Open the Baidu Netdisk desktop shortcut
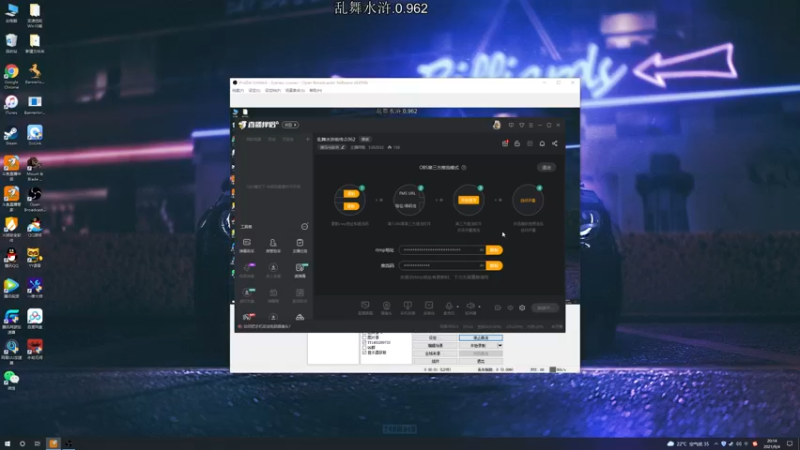Image resolution: width=800 pixels, height=450 pixels. click(35, 319)
